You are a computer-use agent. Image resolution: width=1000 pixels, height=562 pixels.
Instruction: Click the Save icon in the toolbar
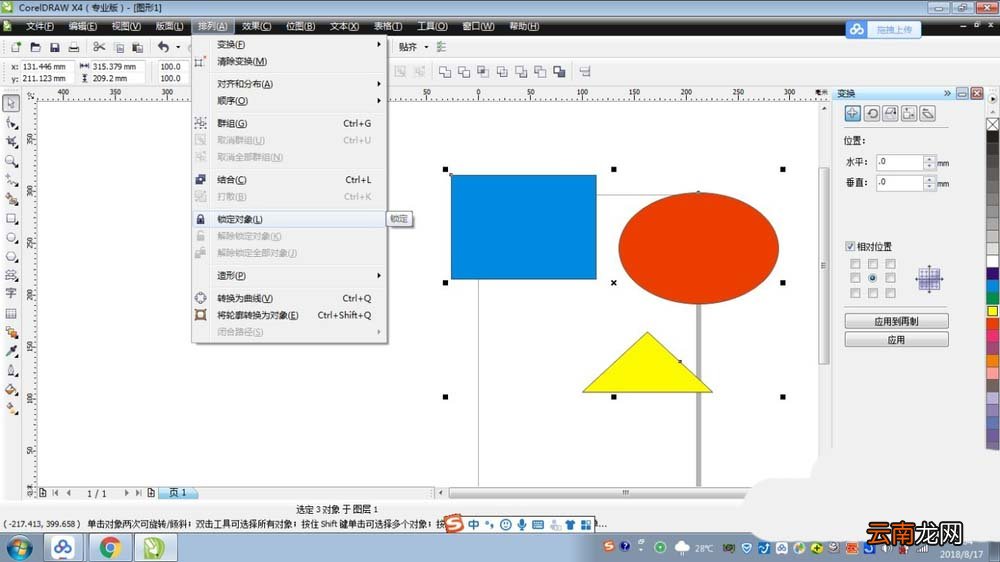tap(55, 47)
